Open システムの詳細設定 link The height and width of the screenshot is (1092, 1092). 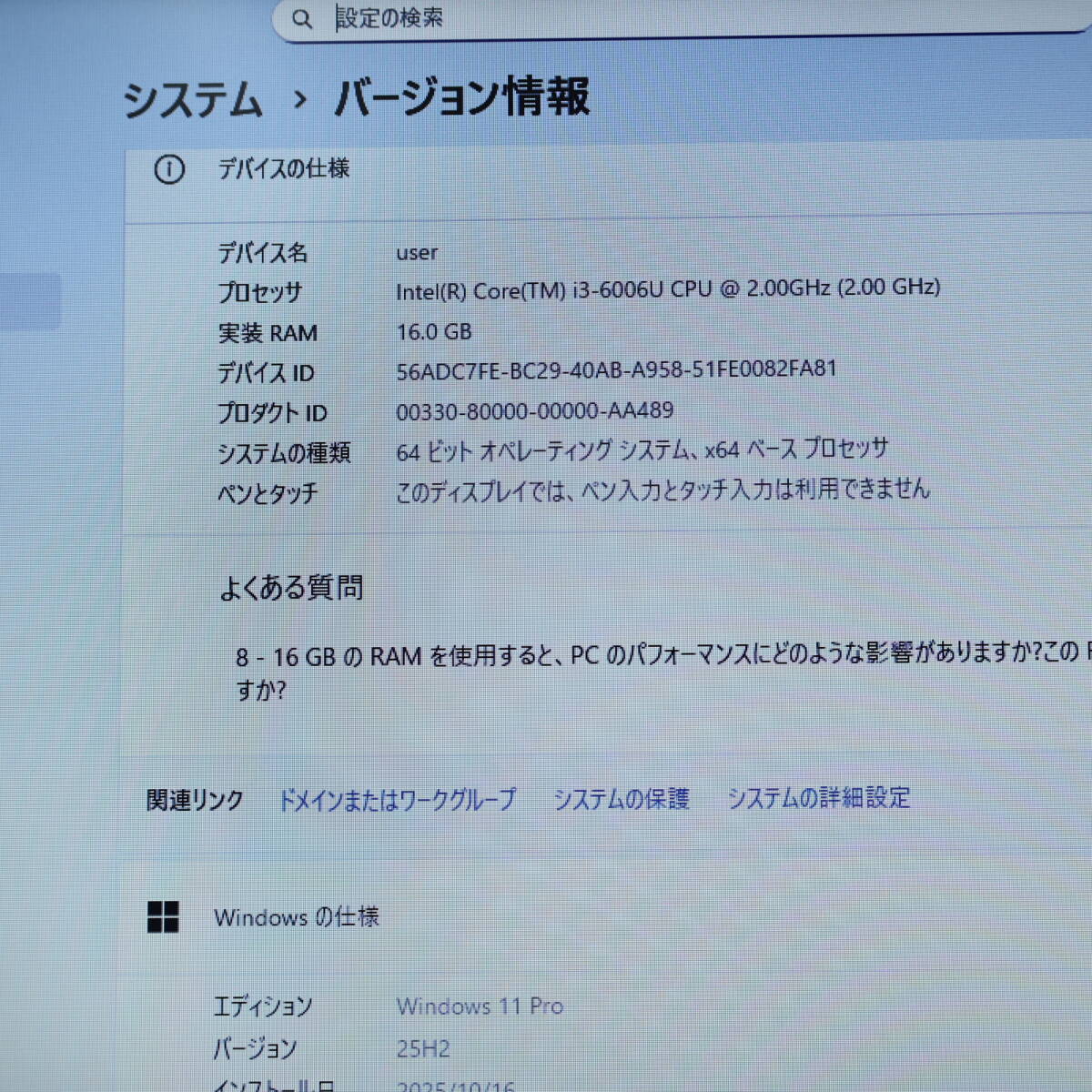[819, 798]
